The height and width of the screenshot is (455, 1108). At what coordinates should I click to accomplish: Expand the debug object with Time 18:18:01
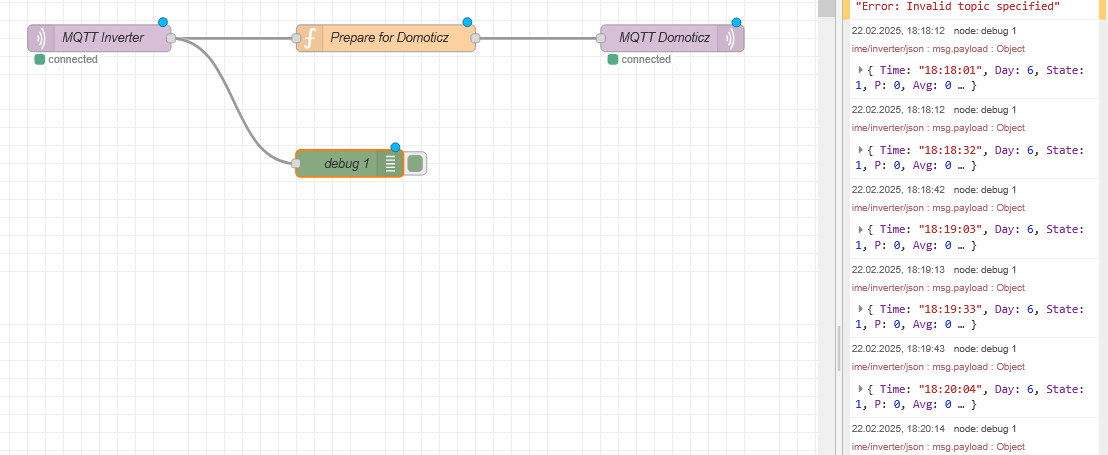tap(861, 69)
